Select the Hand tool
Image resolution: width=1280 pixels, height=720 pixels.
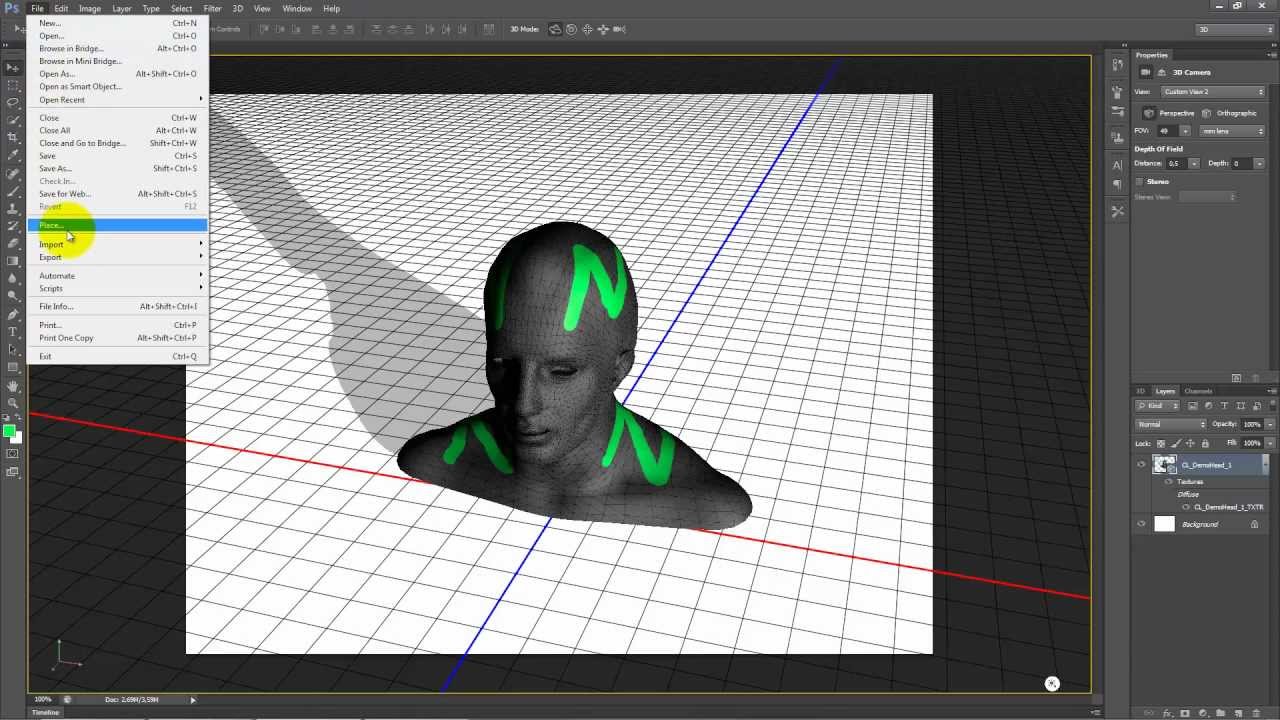12,385
